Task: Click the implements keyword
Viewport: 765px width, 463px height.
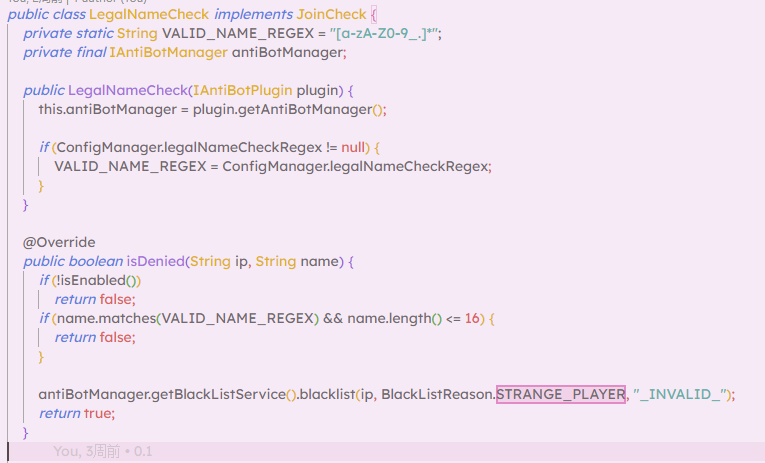Action: 253,15
